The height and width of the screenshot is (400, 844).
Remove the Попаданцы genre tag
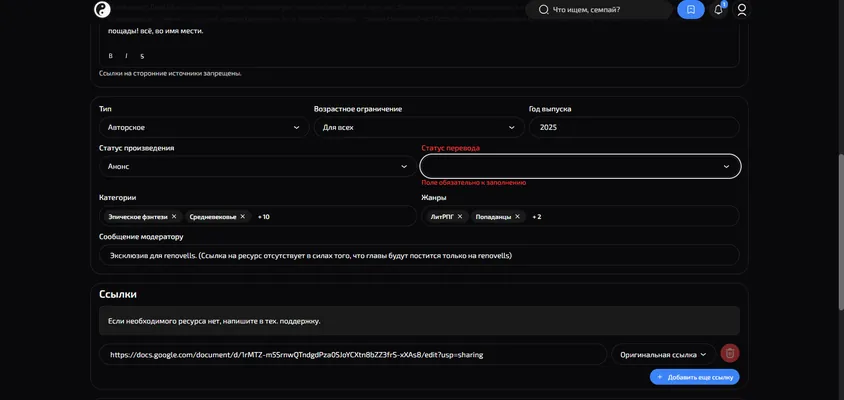coord(517,216)
